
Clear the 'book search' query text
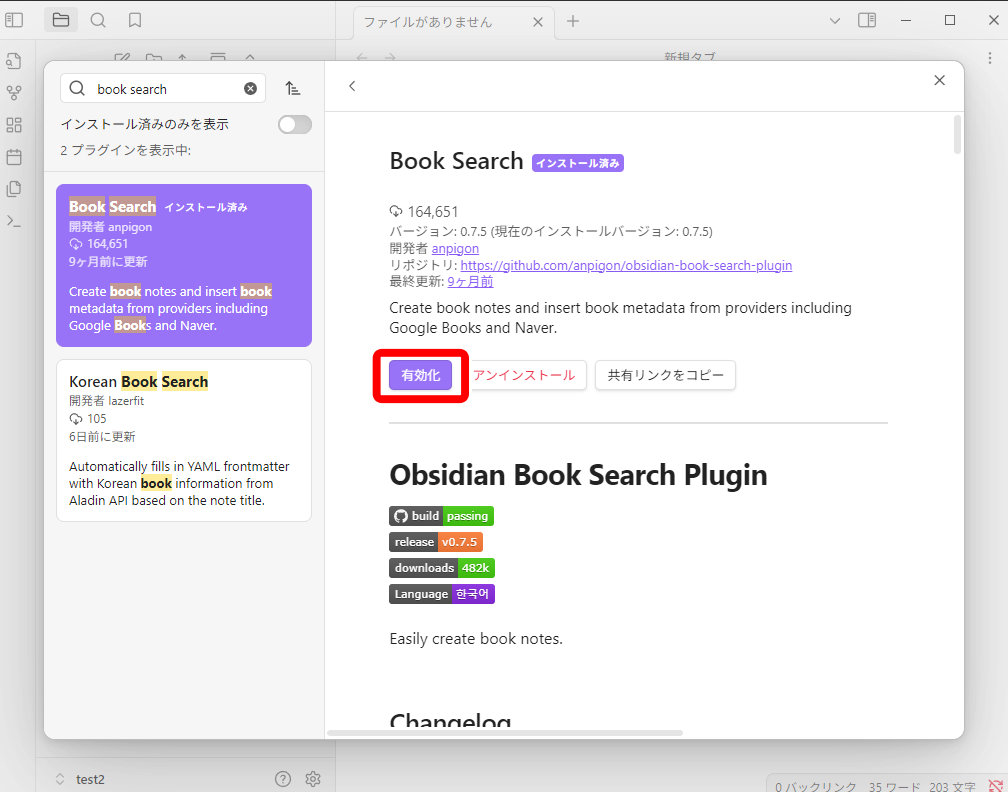tap(251, 89)
